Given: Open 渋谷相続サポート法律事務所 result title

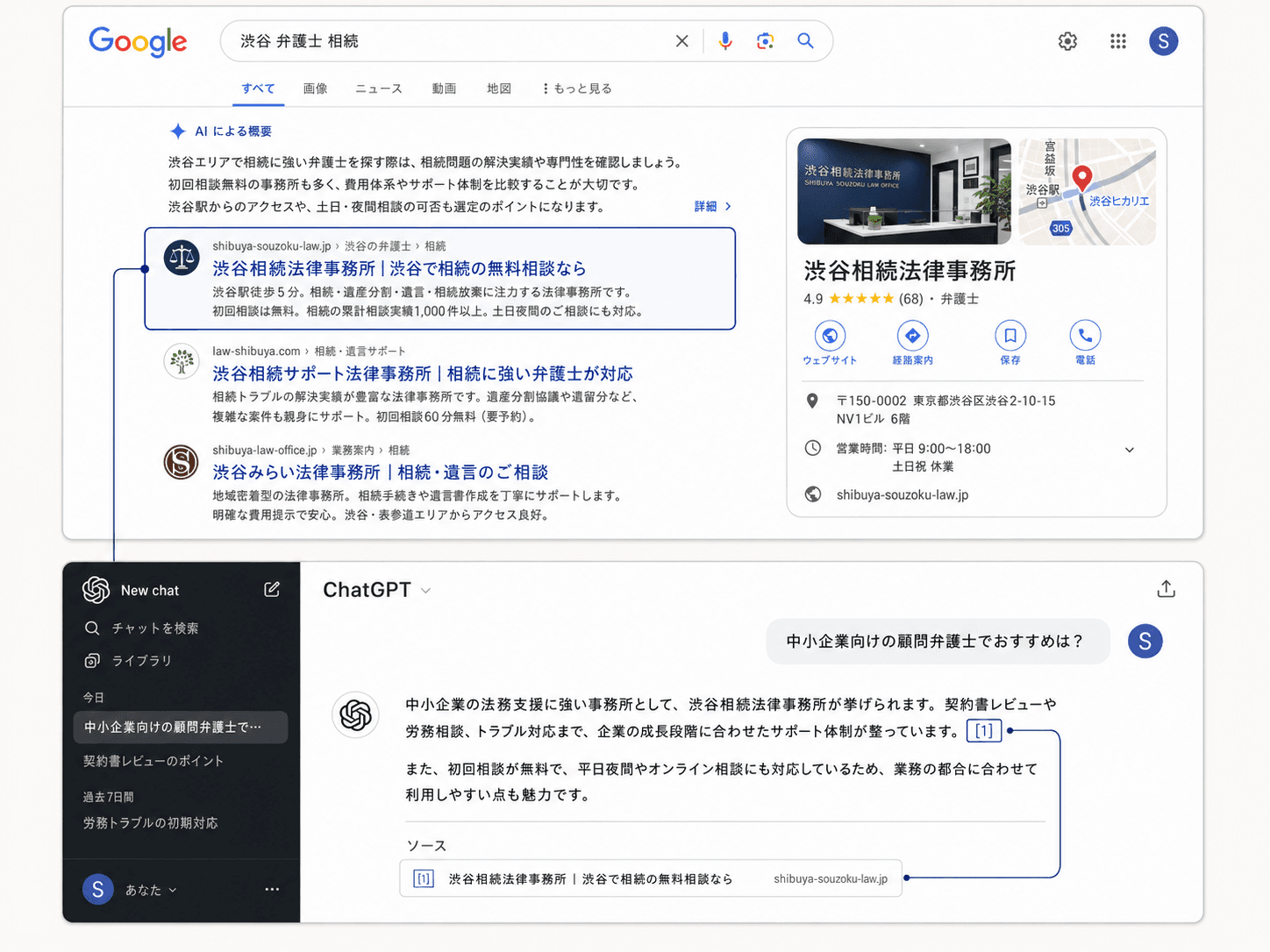Looking at the screenshot, I should click(x=423, y=373).
